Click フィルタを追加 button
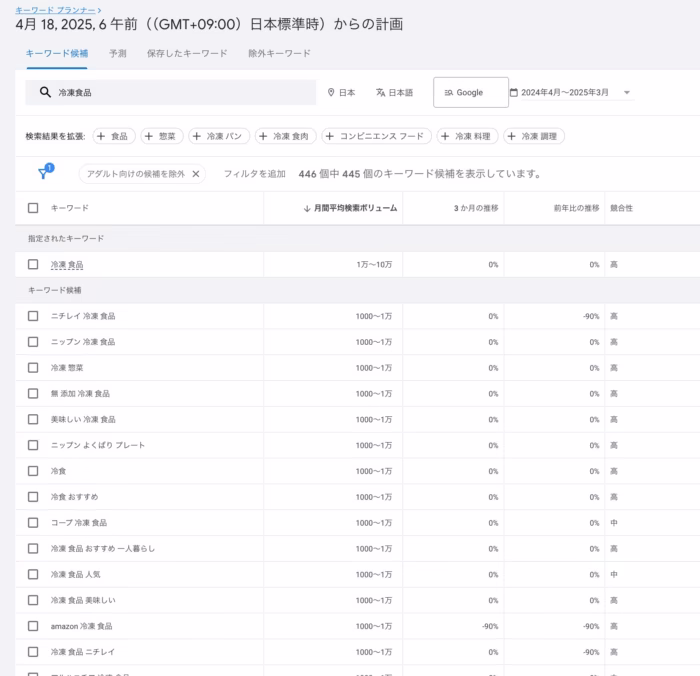Screen dimensions: 700x676 [x=254, y=174]
